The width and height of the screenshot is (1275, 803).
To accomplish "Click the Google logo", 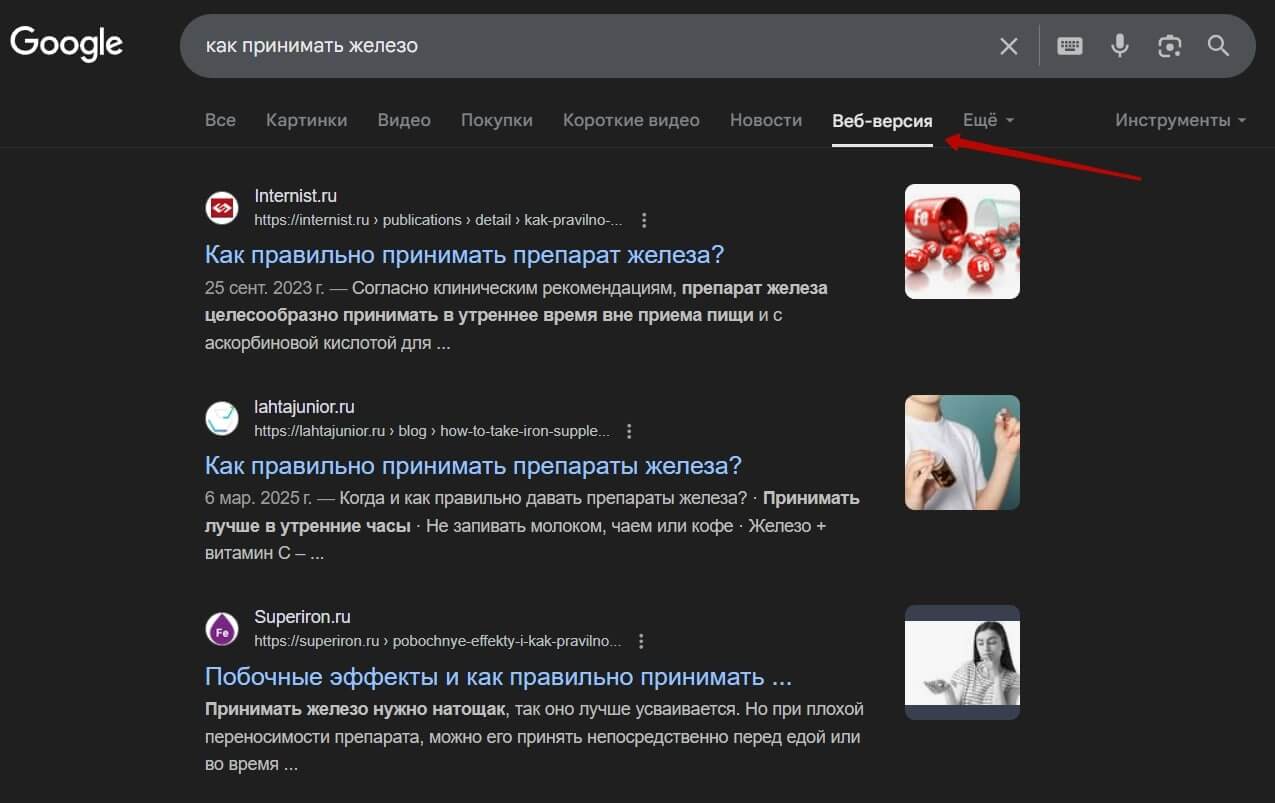I will (66, 44).
